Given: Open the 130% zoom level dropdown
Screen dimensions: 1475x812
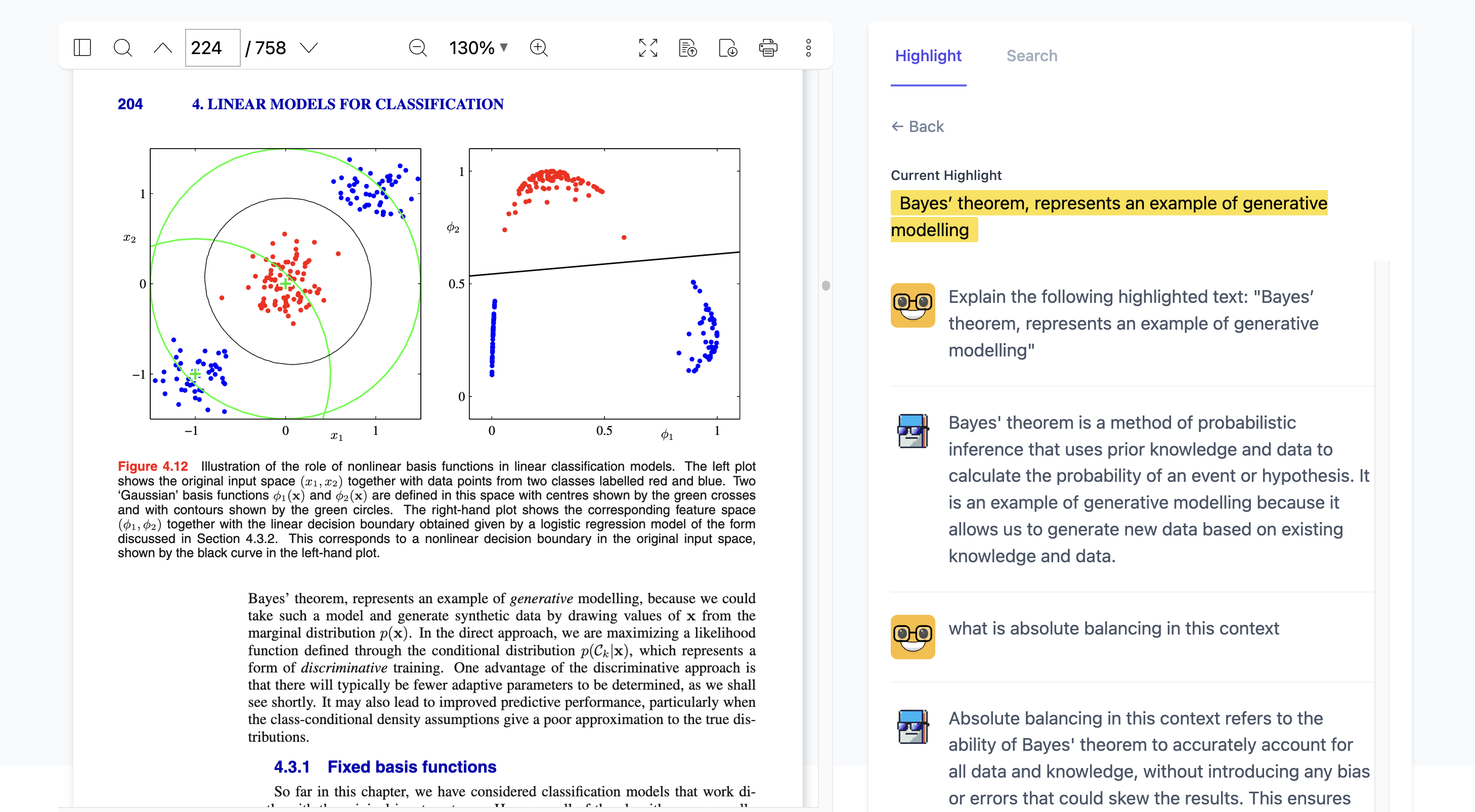Looking at the screenshot, I should tap(478, 48).
